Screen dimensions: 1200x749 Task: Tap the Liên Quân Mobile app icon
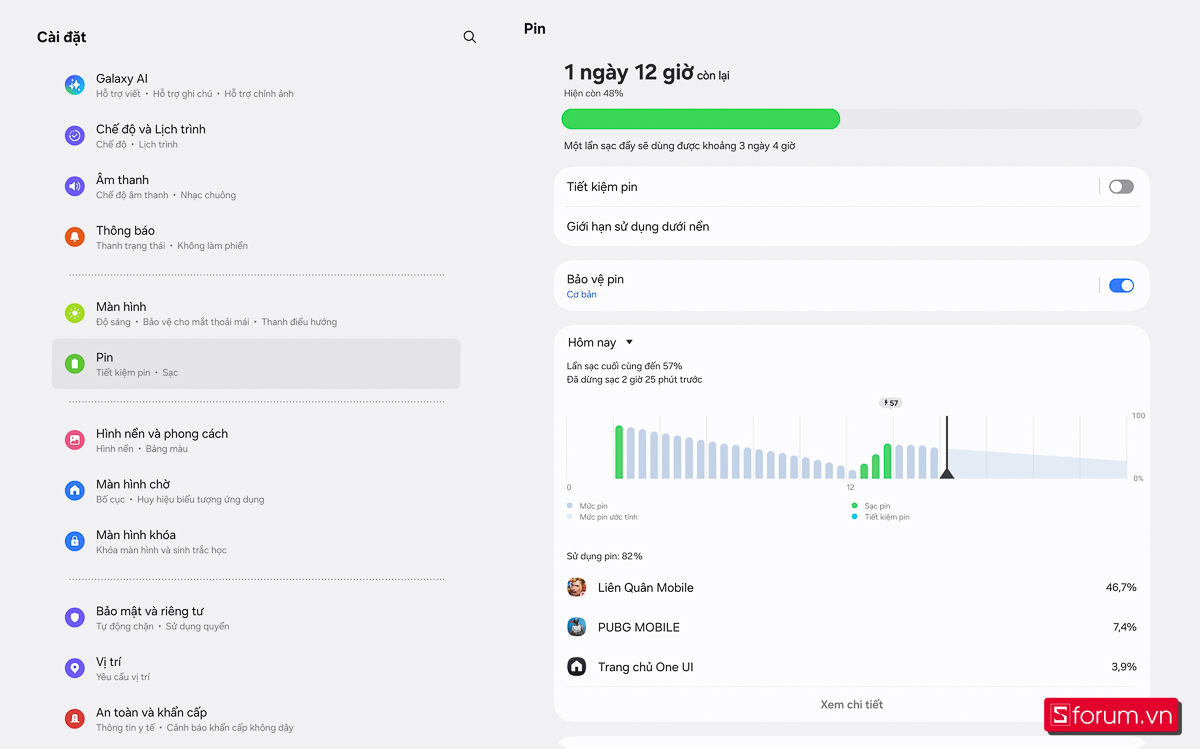tap(577, 588)
